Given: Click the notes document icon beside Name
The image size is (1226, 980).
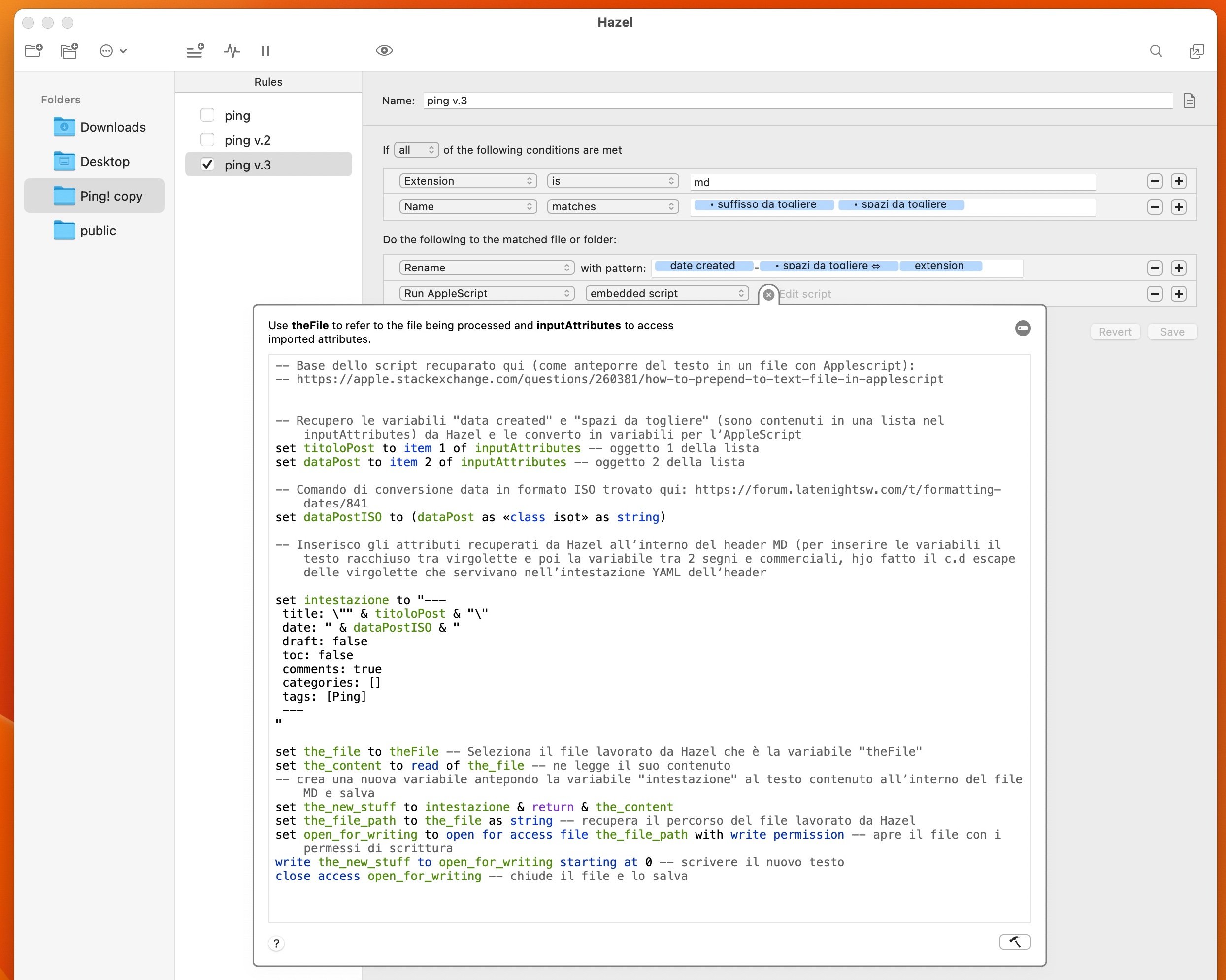Looking at the screenshot, I should (1189, 101).
